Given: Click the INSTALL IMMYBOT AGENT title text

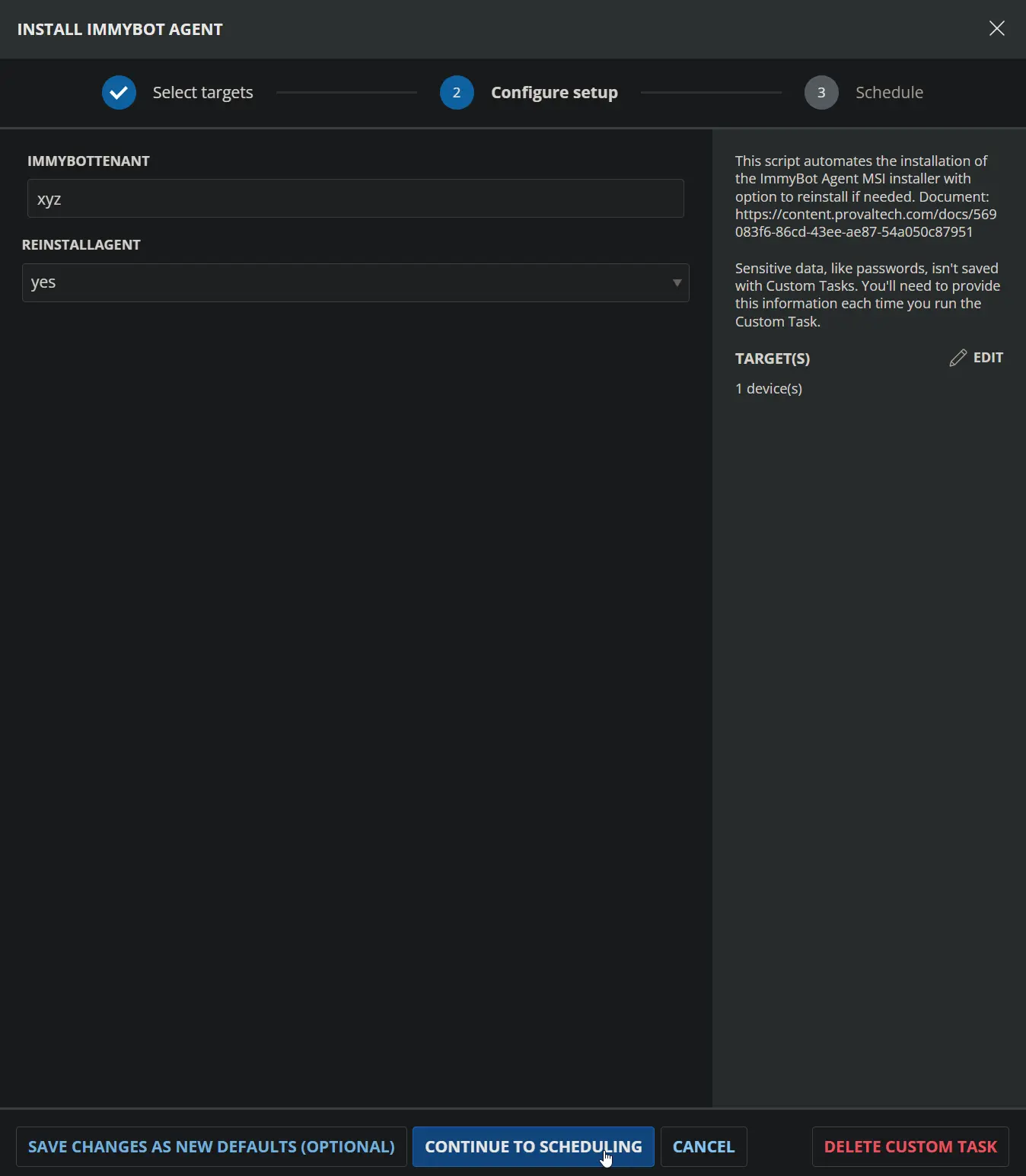Looking at the screenshot, I should [x=120, y=29].
